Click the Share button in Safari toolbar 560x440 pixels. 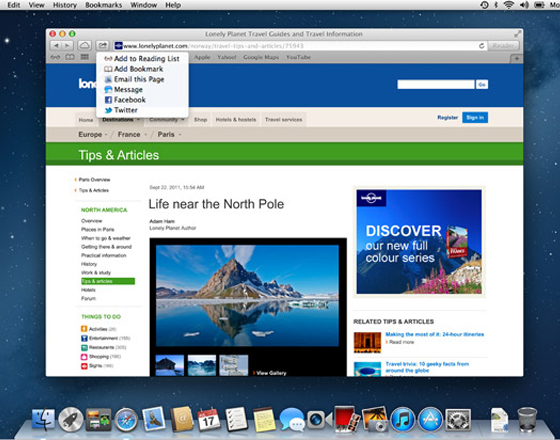pos(102,46)
